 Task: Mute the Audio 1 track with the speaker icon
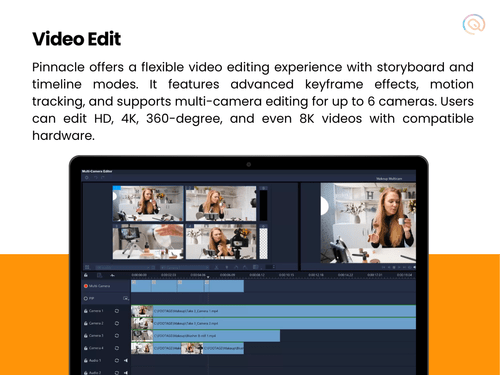pyautogui.click(x=126, y=360)
